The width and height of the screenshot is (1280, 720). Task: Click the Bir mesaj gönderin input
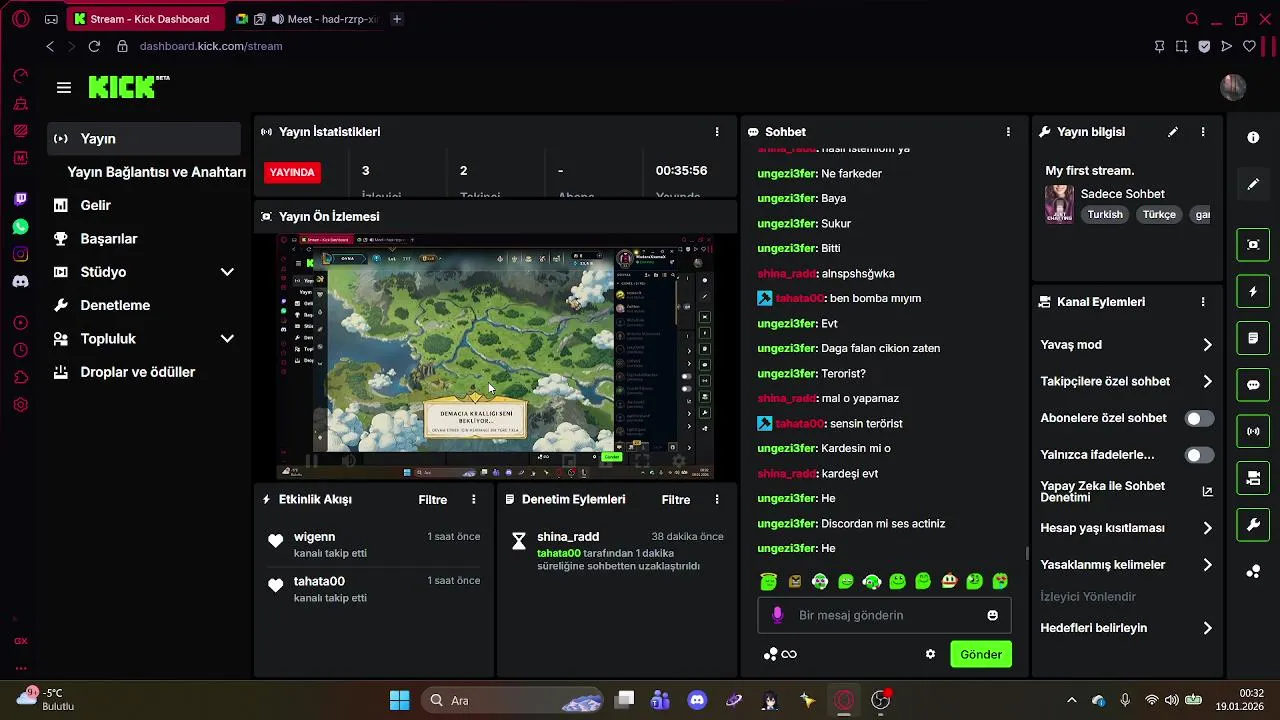[x=884, y=615]
